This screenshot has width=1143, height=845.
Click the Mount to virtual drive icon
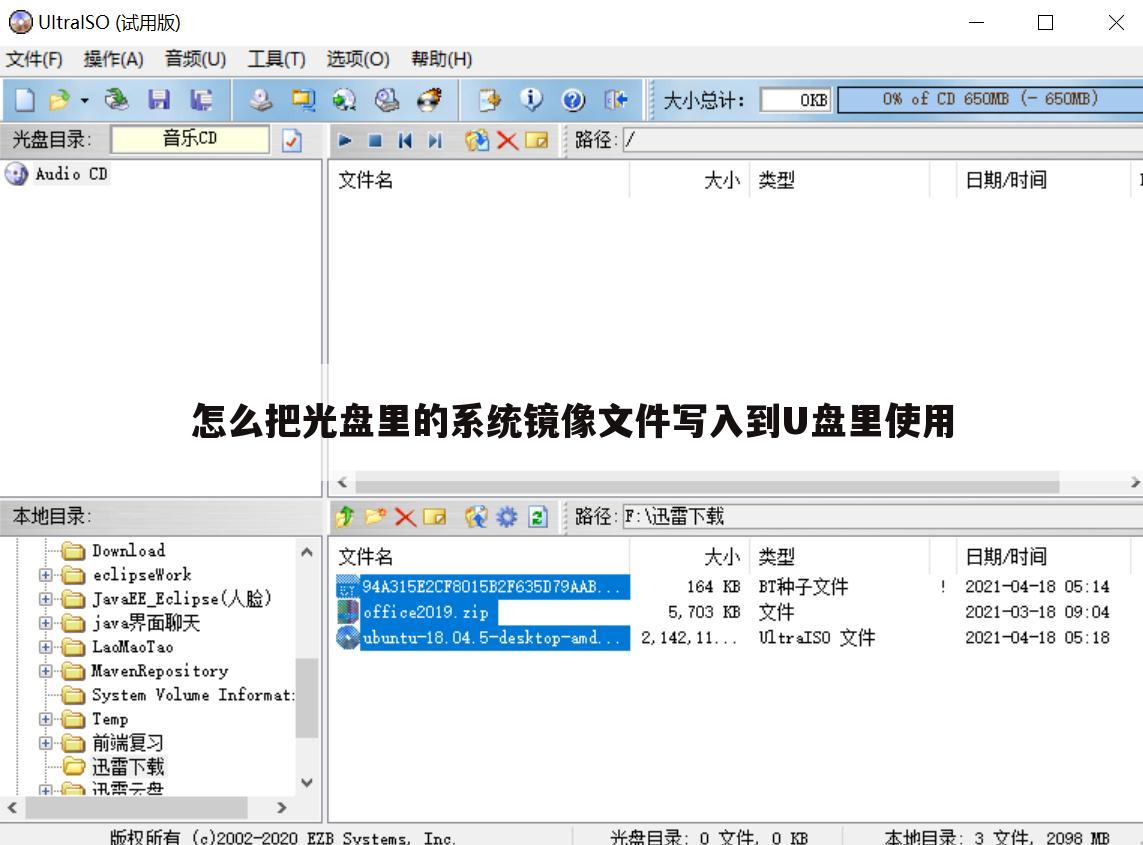pos(387,99)
